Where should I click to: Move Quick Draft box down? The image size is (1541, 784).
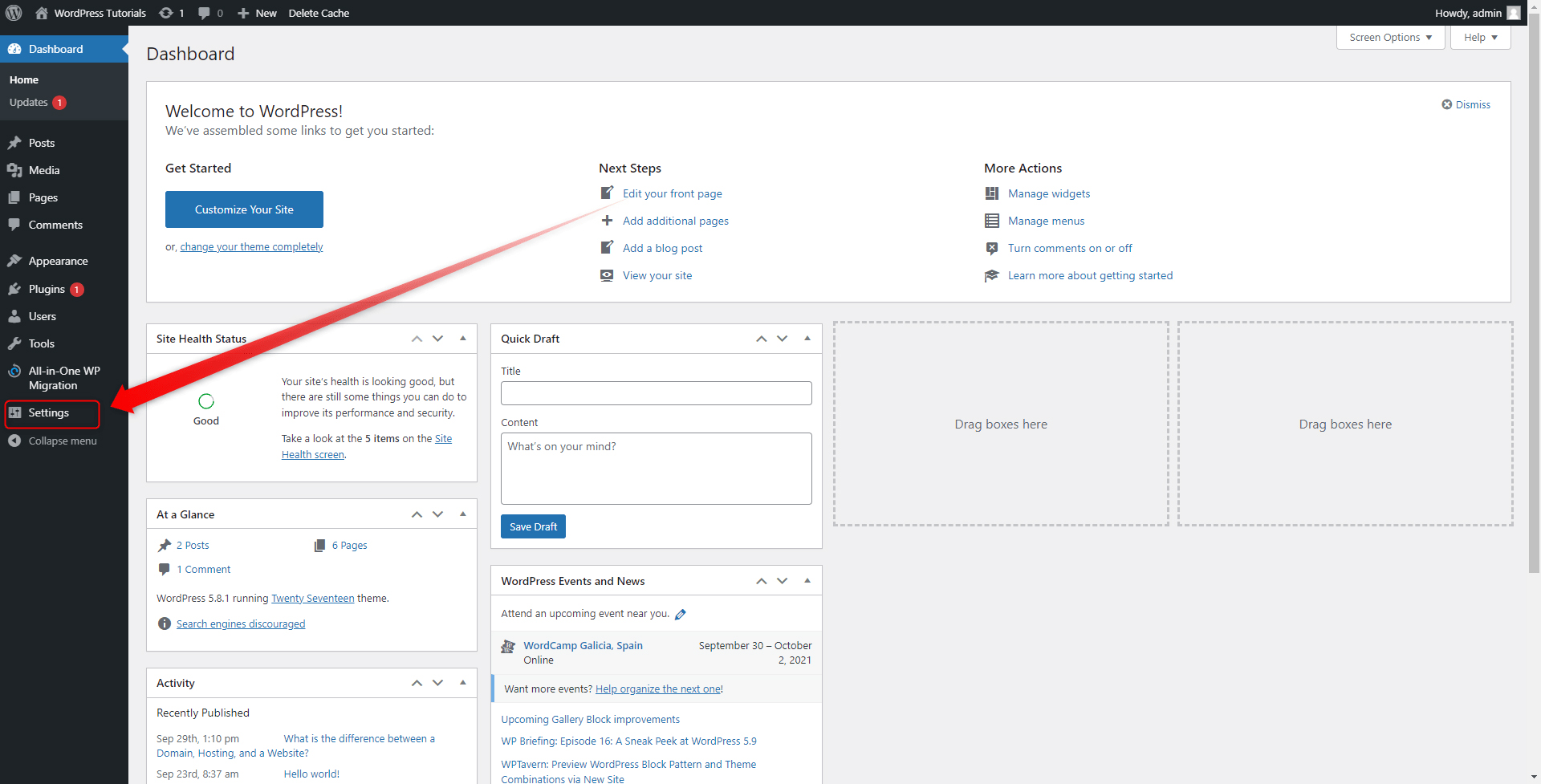point(782,339)
